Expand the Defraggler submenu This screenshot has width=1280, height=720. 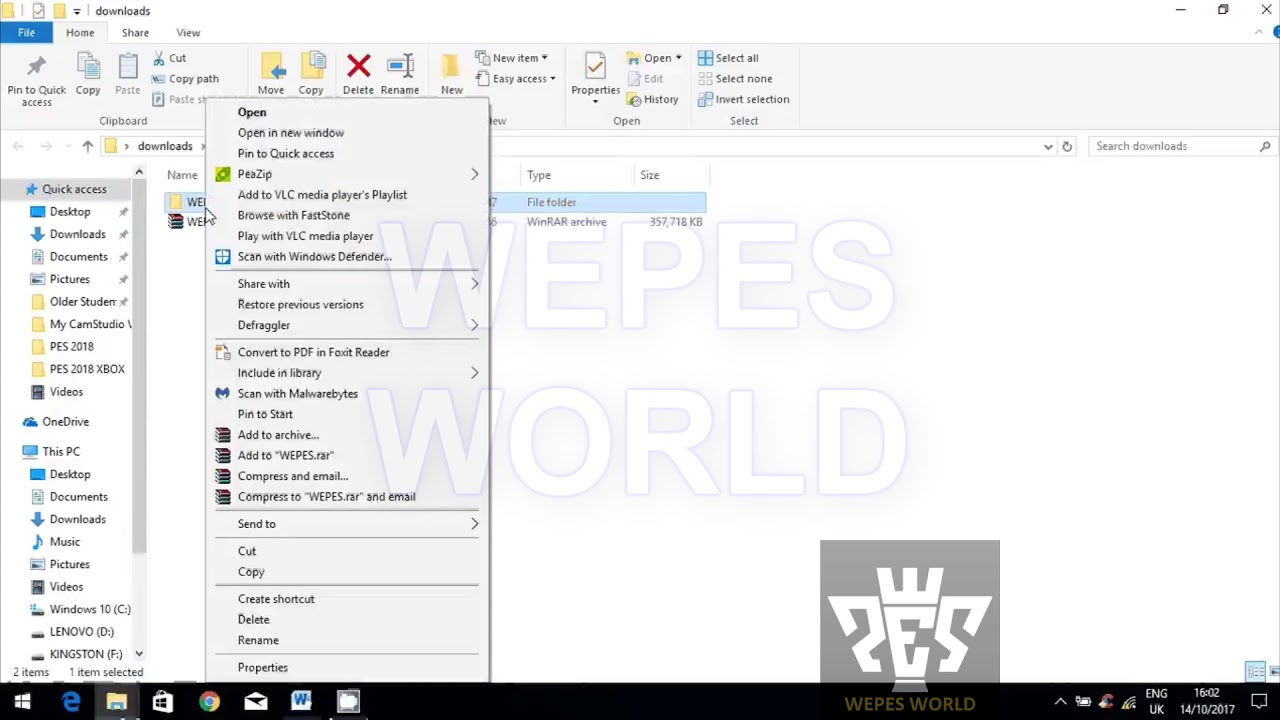474,325
